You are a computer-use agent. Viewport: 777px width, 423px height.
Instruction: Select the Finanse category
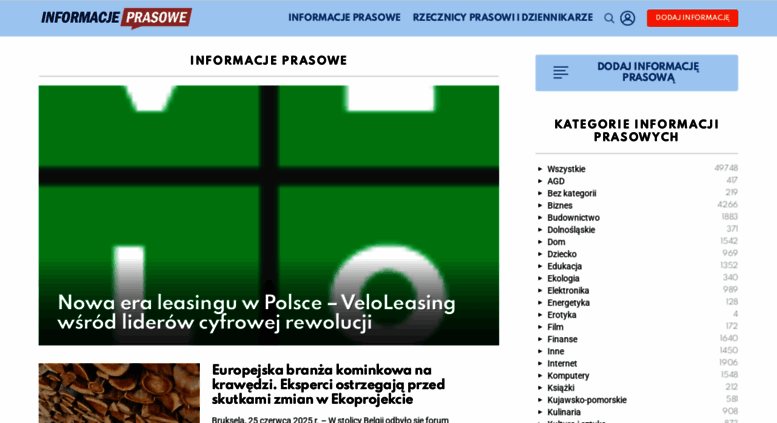coord(562,339)
